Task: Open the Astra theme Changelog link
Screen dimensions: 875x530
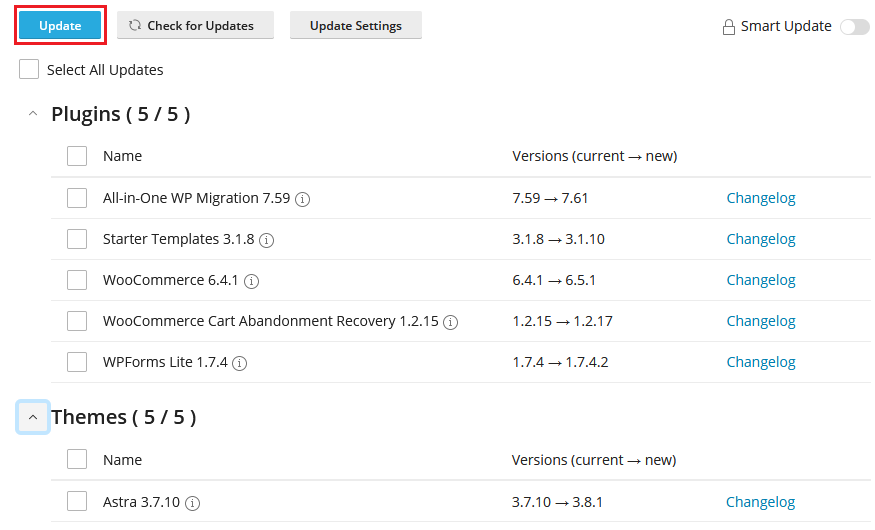Action: point(760,502)
